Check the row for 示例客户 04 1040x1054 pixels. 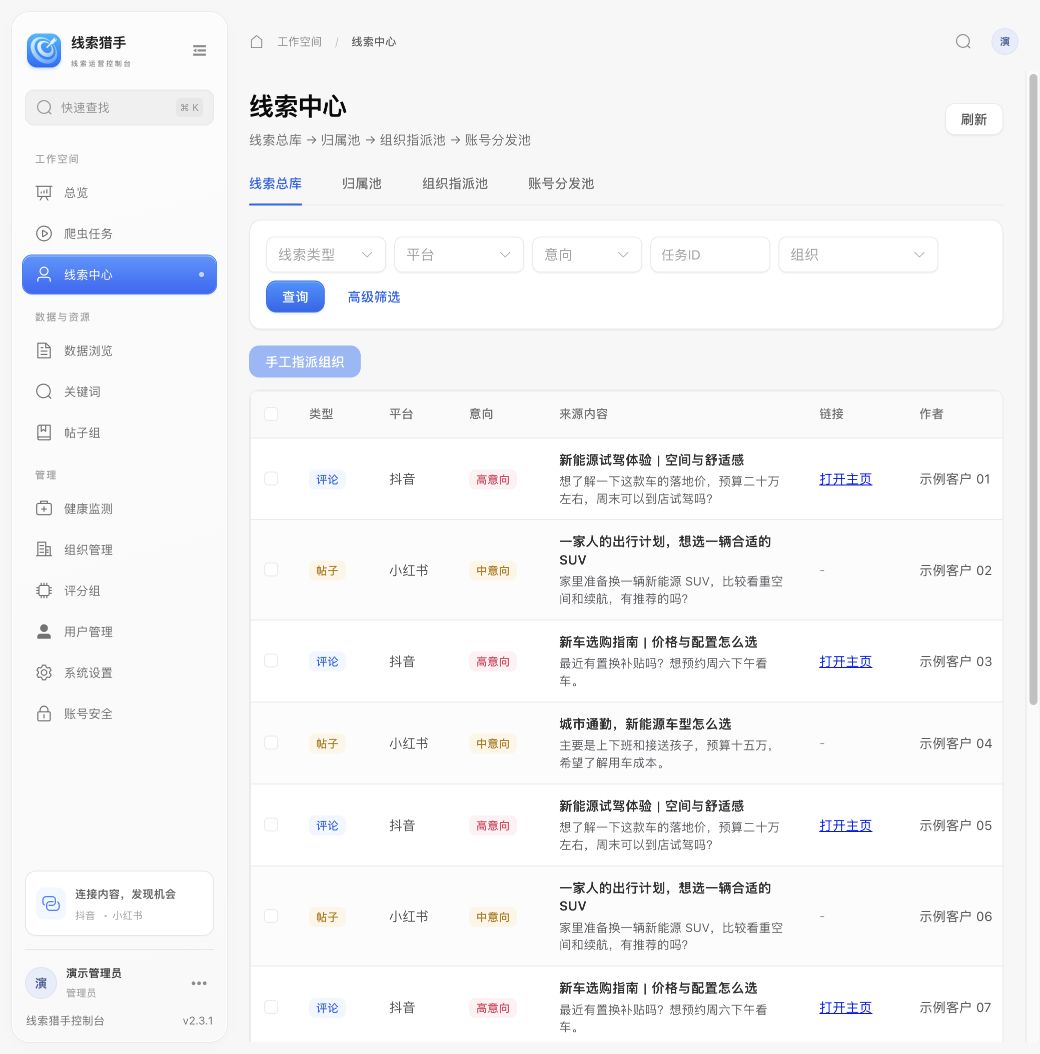click(271, 743)
